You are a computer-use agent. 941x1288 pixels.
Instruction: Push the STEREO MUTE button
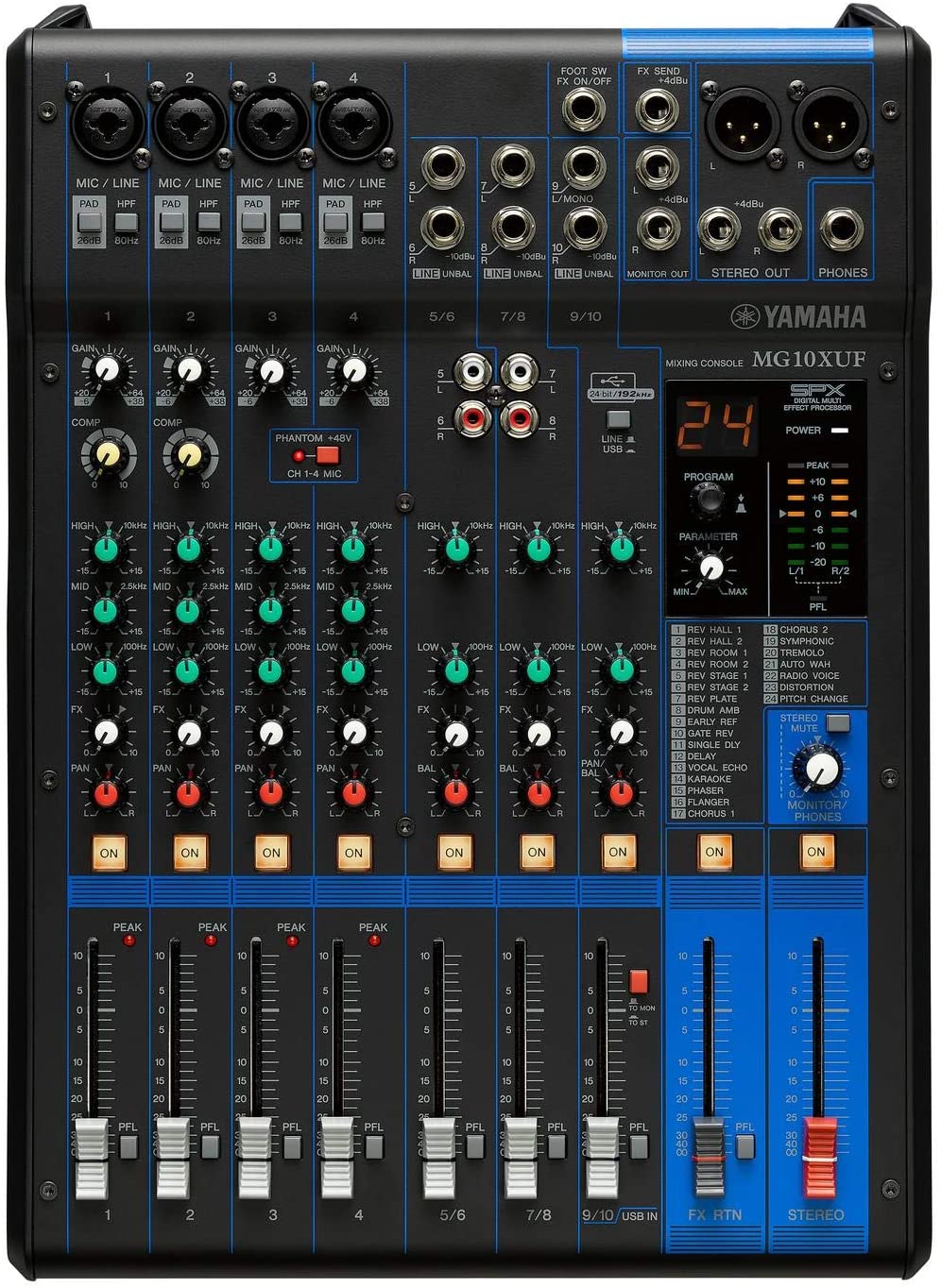837,723
